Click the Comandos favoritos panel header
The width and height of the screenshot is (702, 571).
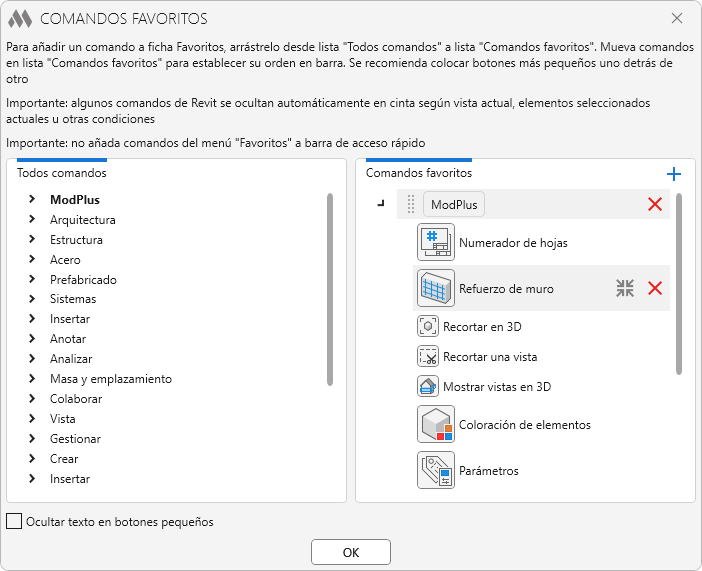pos(419,173)
